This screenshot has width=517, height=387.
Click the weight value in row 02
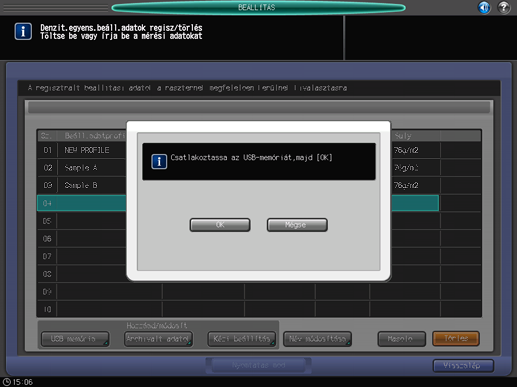point(406,168)
